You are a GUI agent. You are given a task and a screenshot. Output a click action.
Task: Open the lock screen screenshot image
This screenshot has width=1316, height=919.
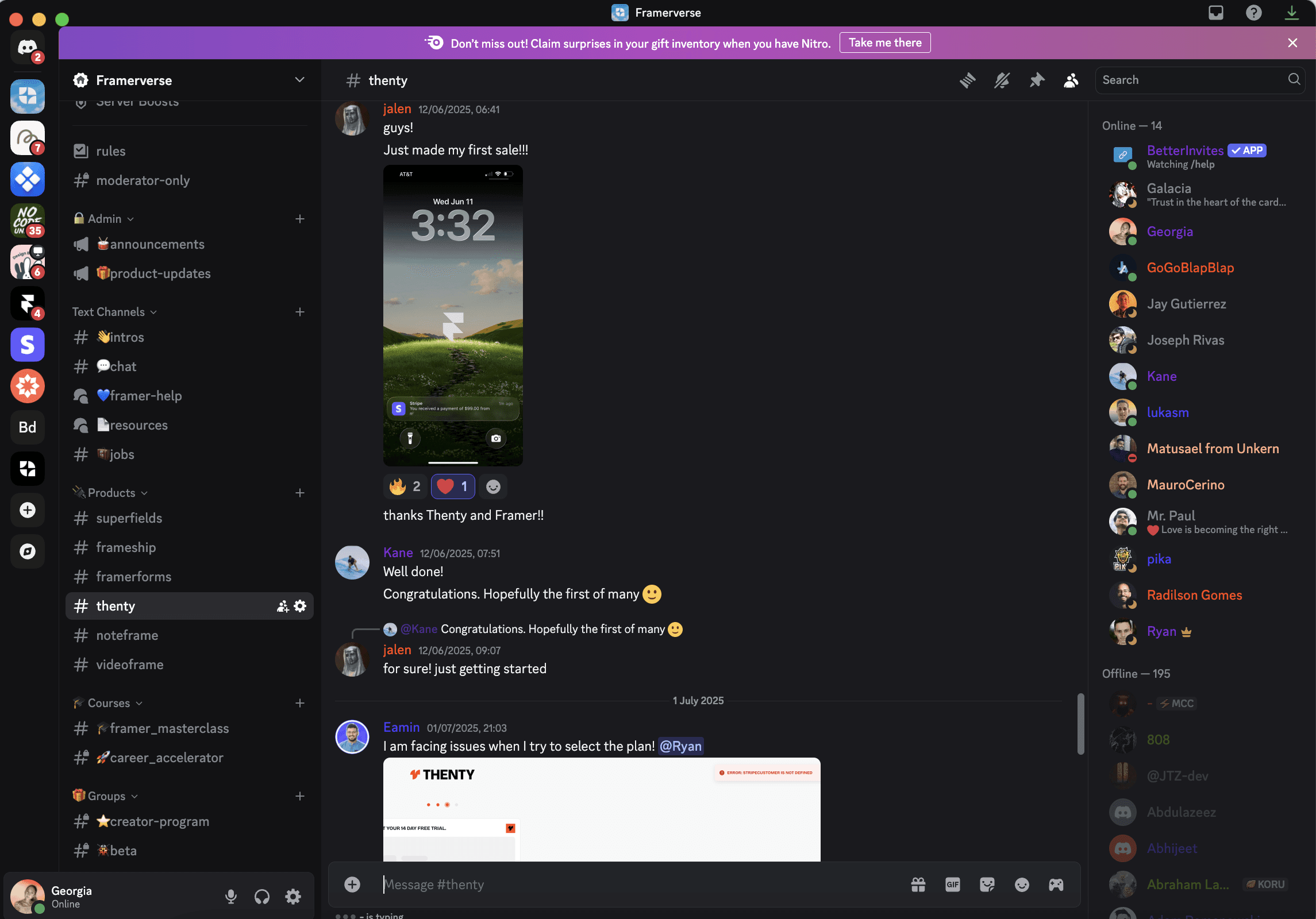(x=453, y=315)
